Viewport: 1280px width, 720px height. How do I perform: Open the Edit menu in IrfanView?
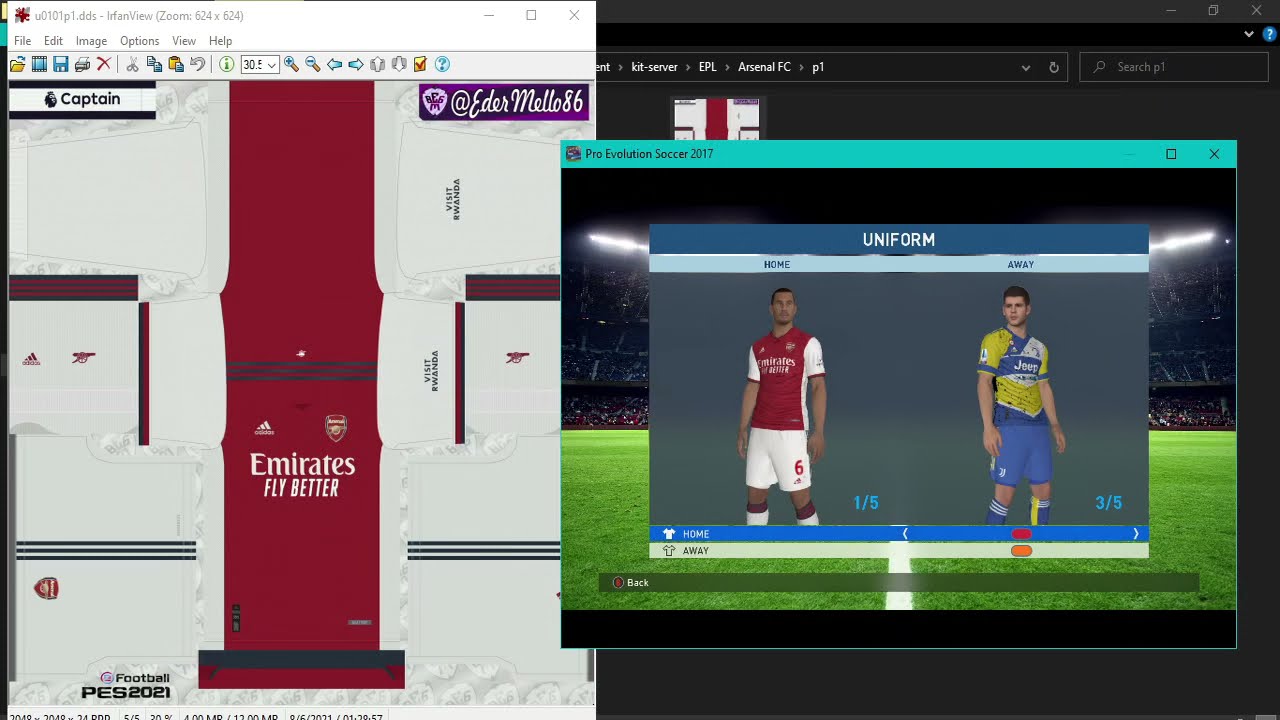click(x=53, y=41)
